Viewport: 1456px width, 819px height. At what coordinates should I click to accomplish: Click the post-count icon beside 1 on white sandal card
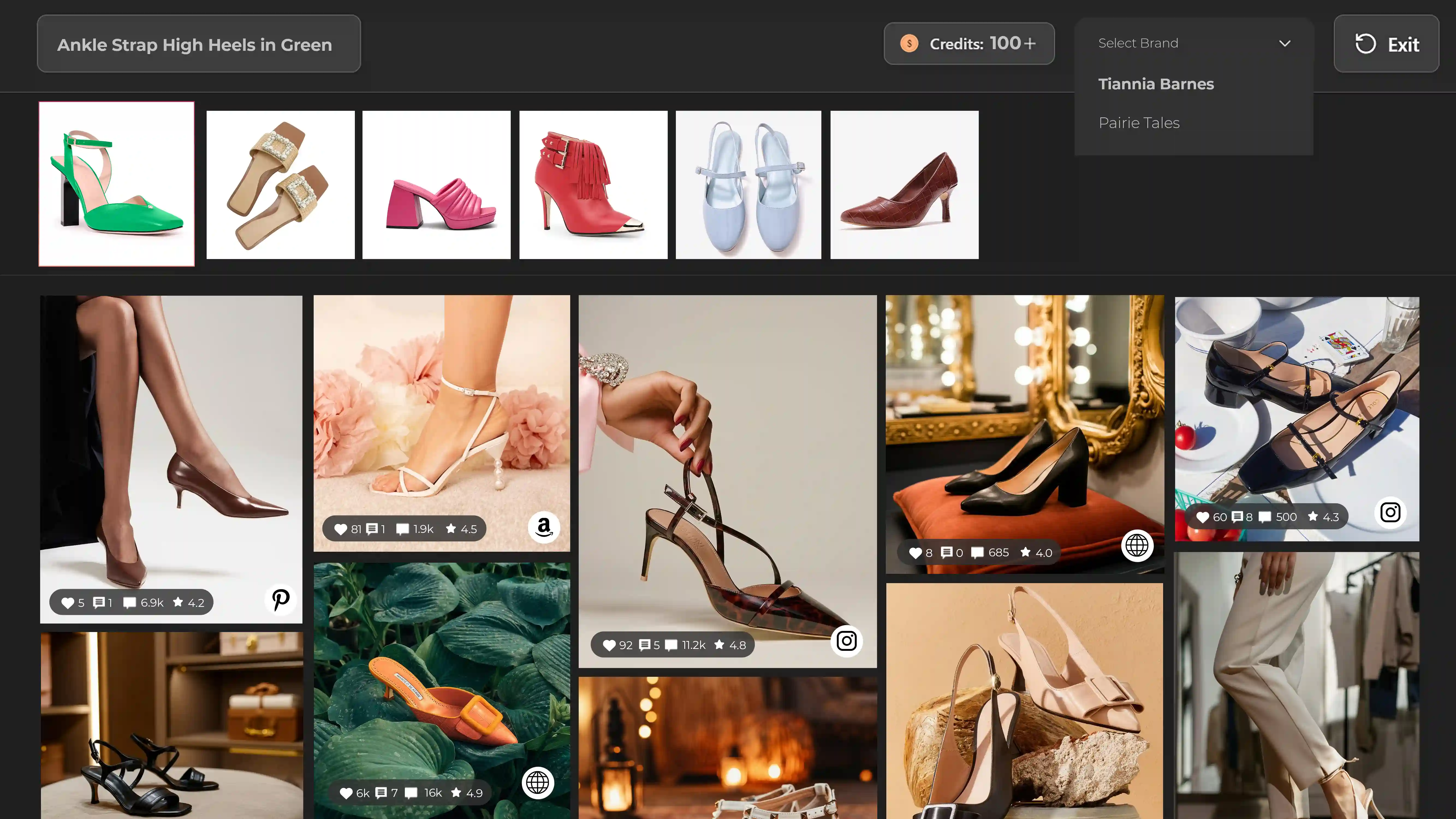pos(372,529)
